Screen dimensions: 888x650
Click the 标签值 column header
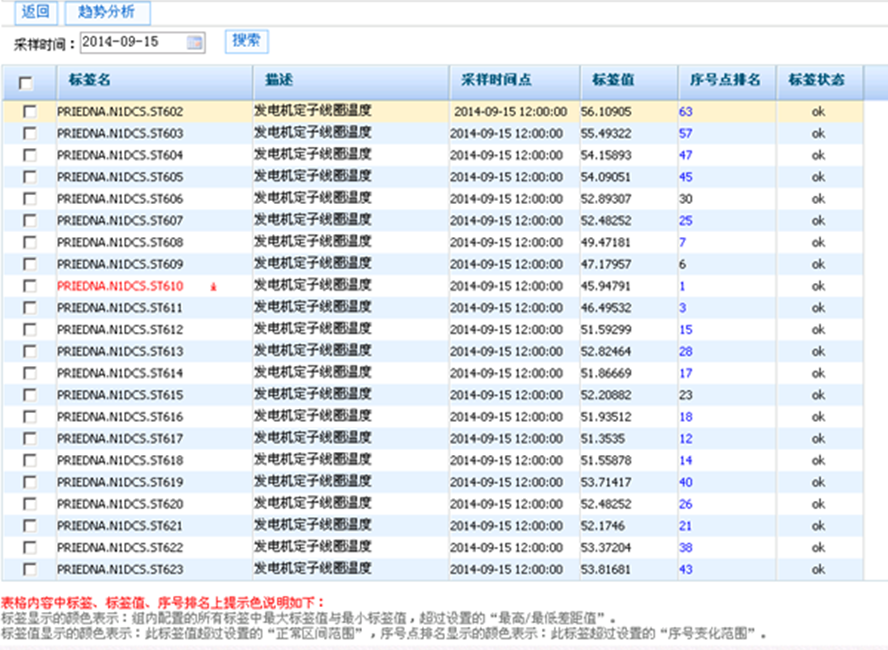pyautogui.click(x=629, y=82)
